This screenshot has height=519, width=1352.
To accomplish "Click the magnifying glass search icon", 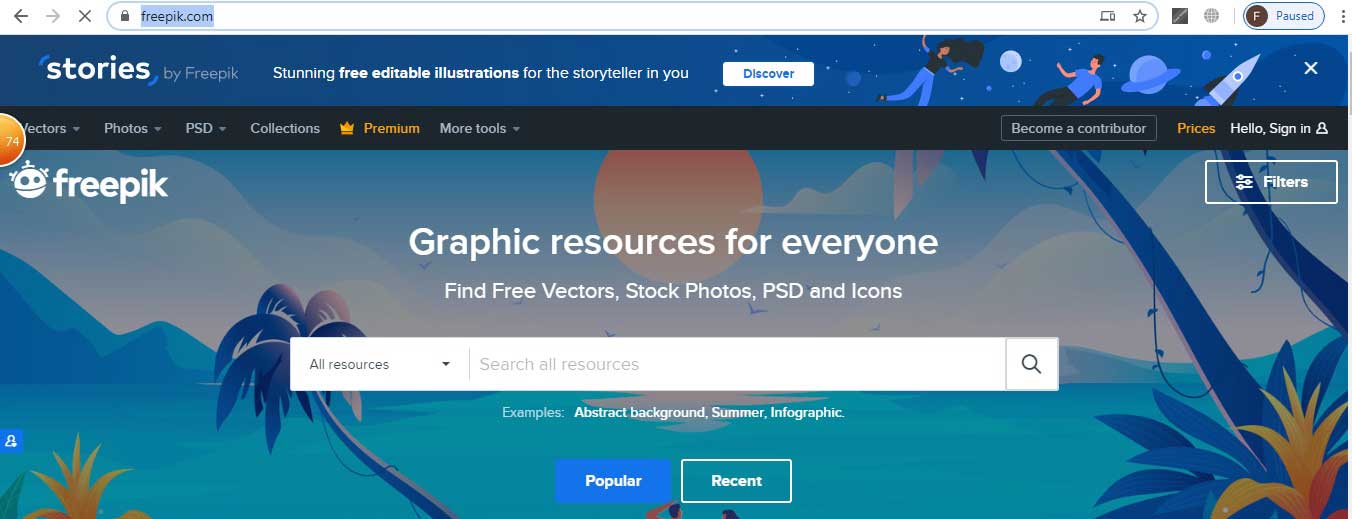I will 1031,364.
